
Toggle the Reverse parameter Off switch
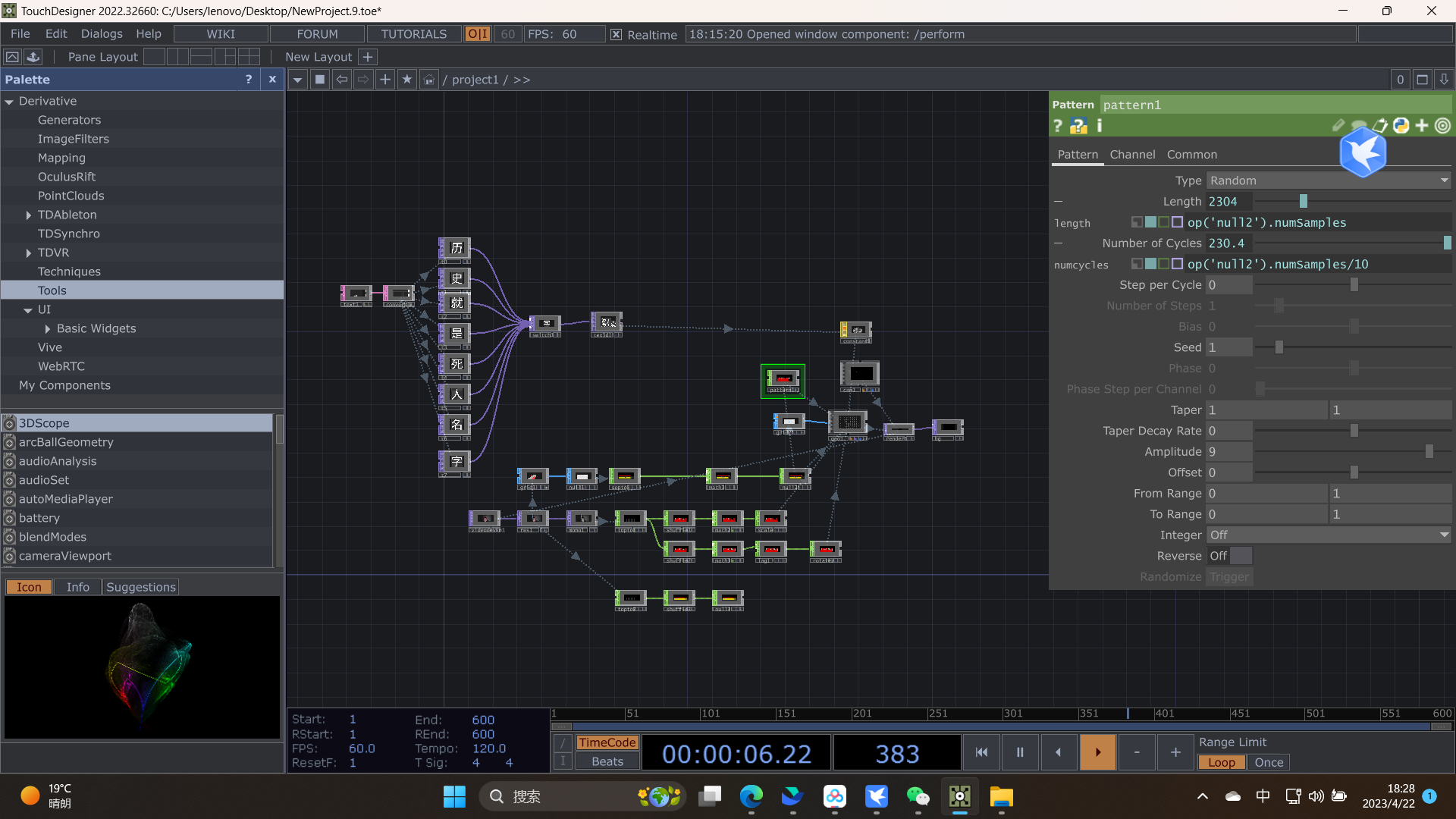(1228, 556)
